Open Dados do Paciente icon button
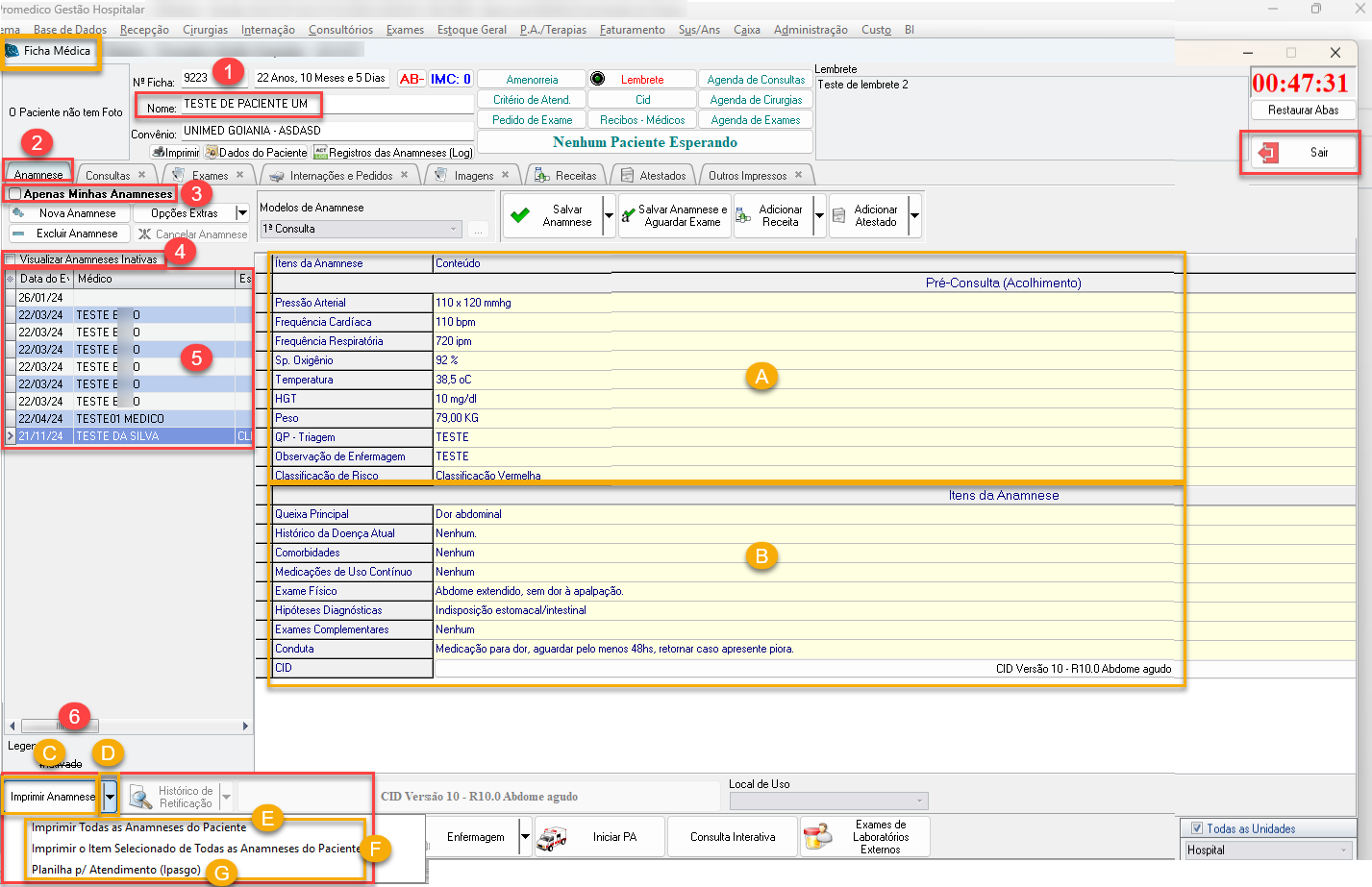 point(212,153)
